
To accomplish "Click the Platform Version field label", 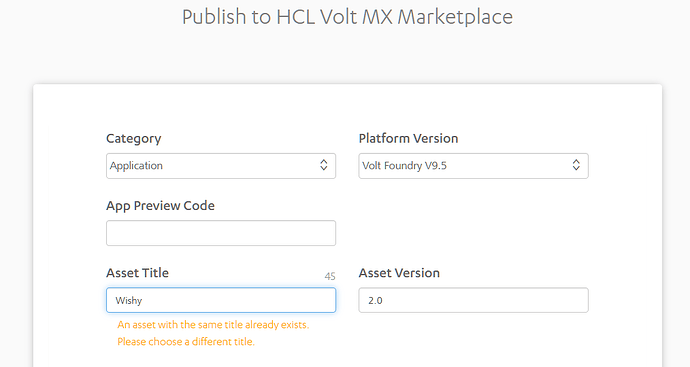I will [408, 139].
